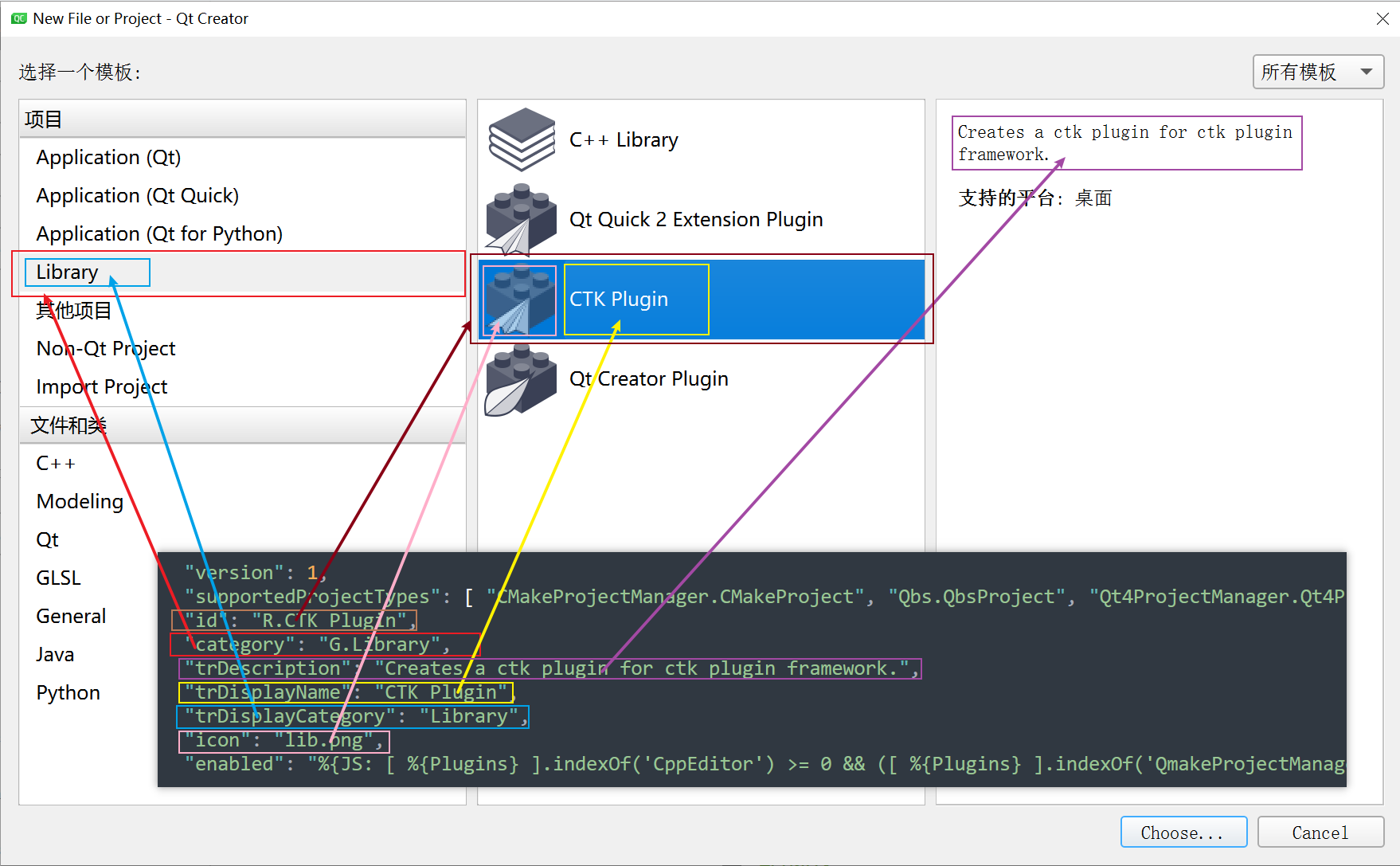1400x866 pixels.
Task: Click the Qt Creator Plugin icon
Action: click(x=520, y=380)
